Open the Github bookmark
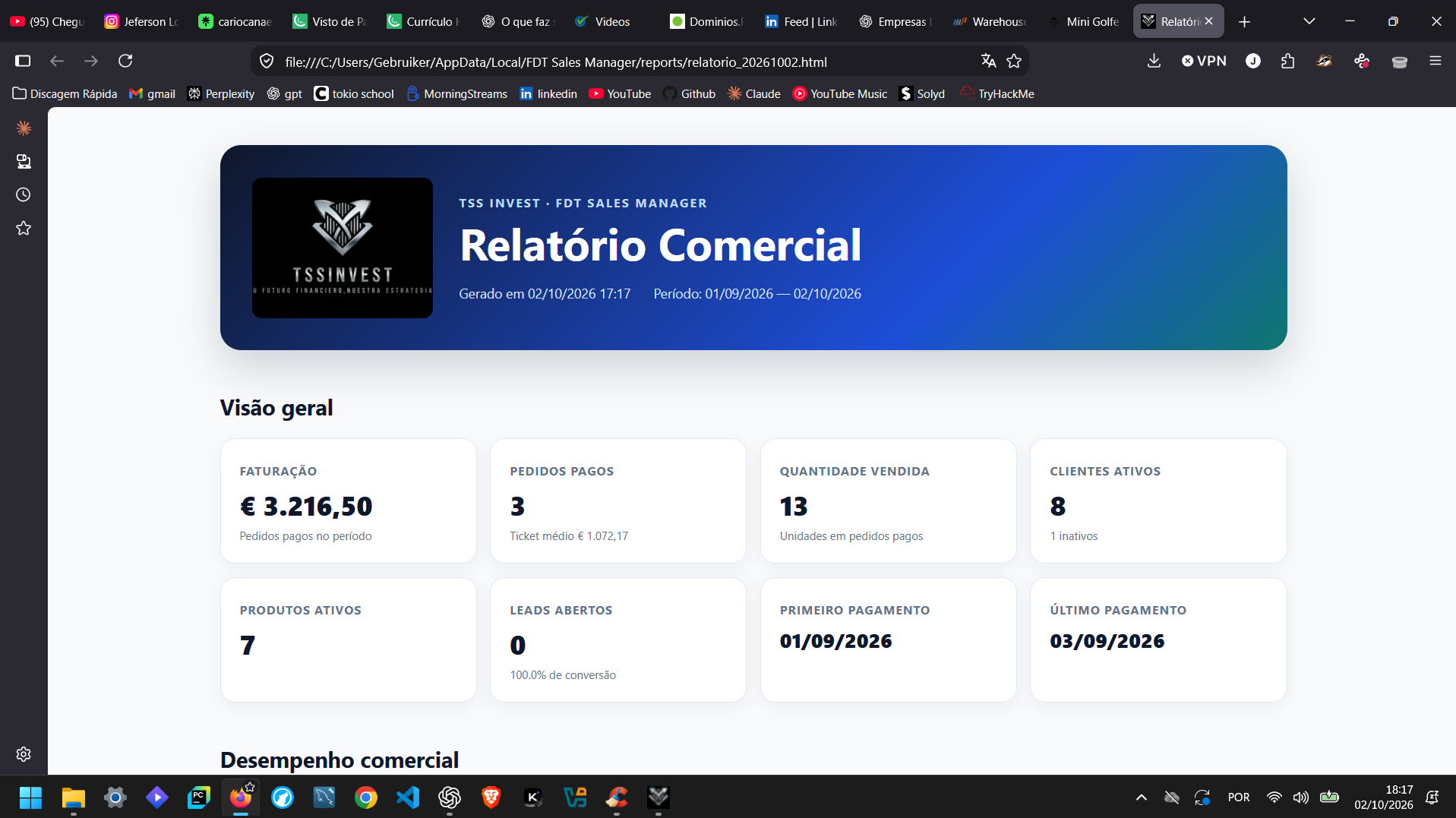 (x=690, y=93)
